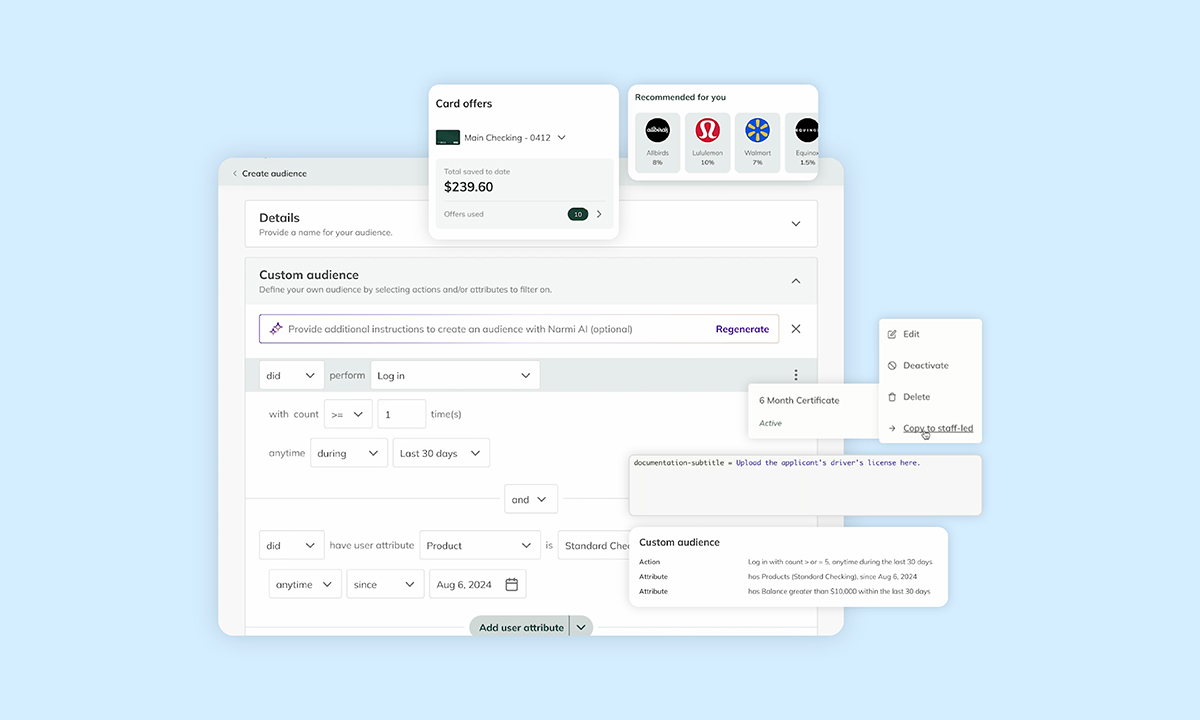Click the Offers used count badge 10
Screen dimensions: 1200x720
[578, 214]
